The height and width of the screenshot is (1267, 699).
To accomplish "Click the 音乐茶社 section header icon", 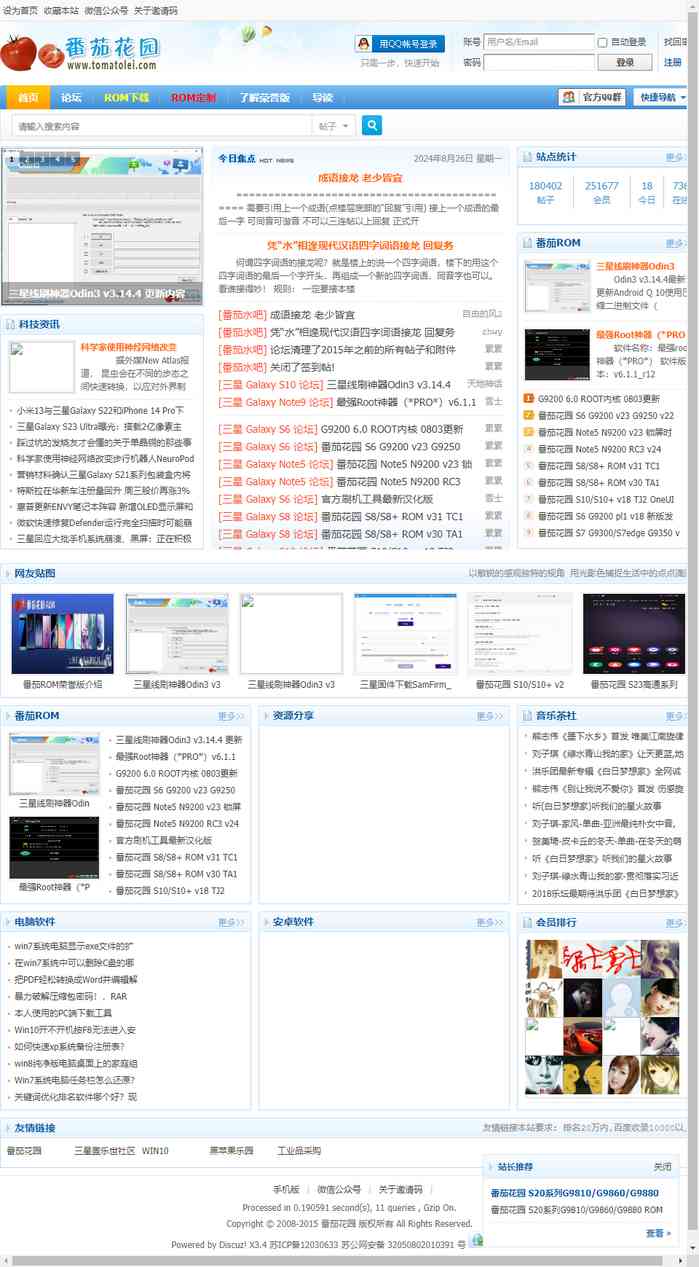I will click(x=526, y=715).
